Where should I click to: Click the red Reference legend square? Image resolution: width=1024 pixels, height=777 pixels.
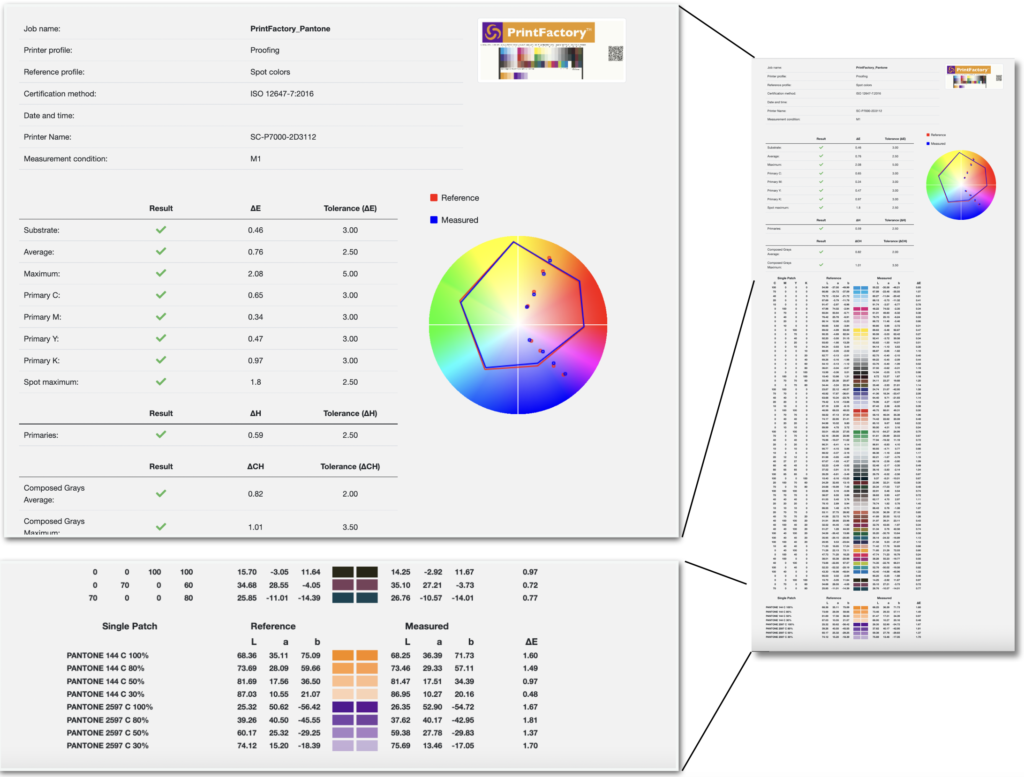(434, 198)
